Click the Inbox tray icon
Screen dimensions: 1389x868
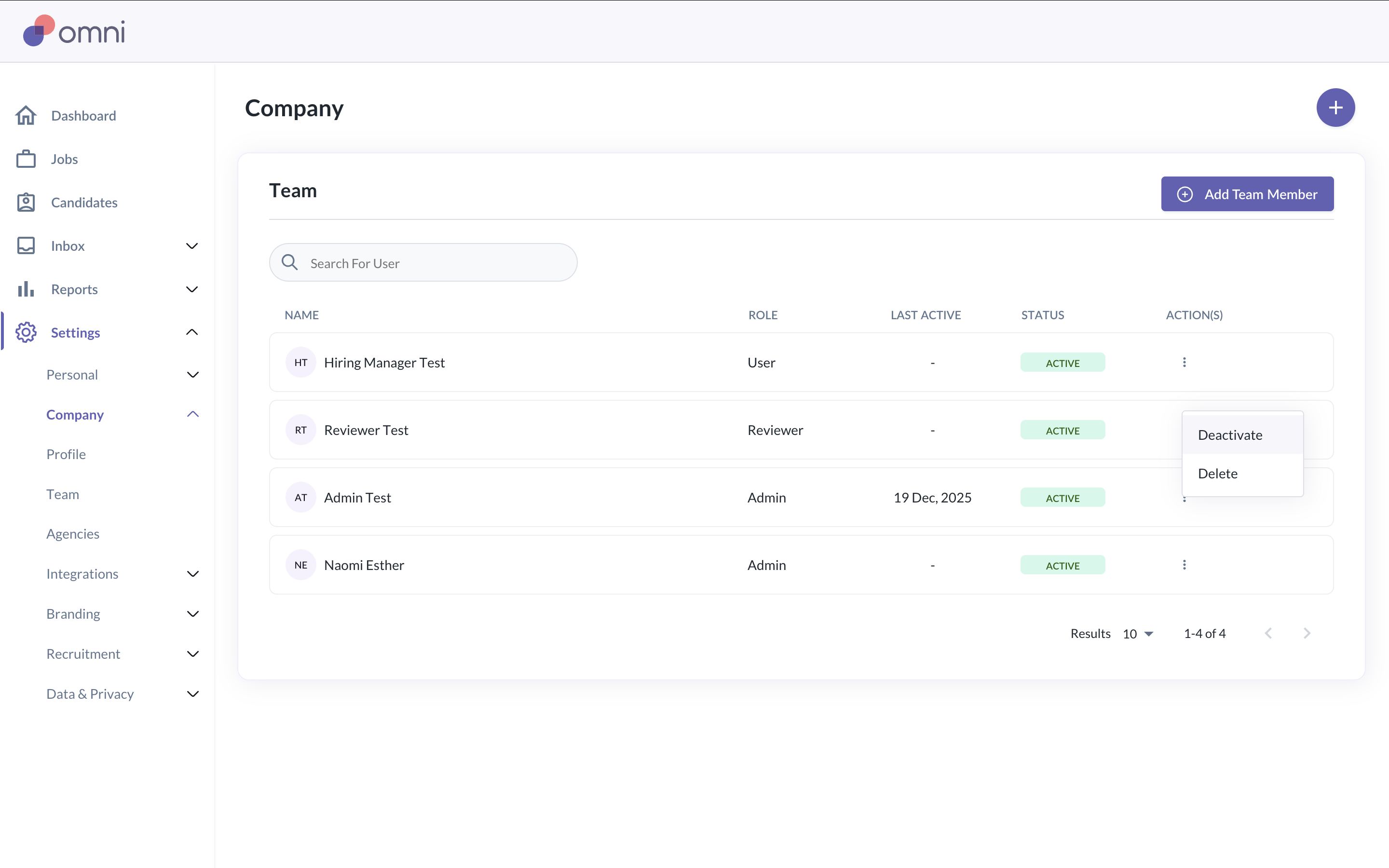click(x=26, y=246)
